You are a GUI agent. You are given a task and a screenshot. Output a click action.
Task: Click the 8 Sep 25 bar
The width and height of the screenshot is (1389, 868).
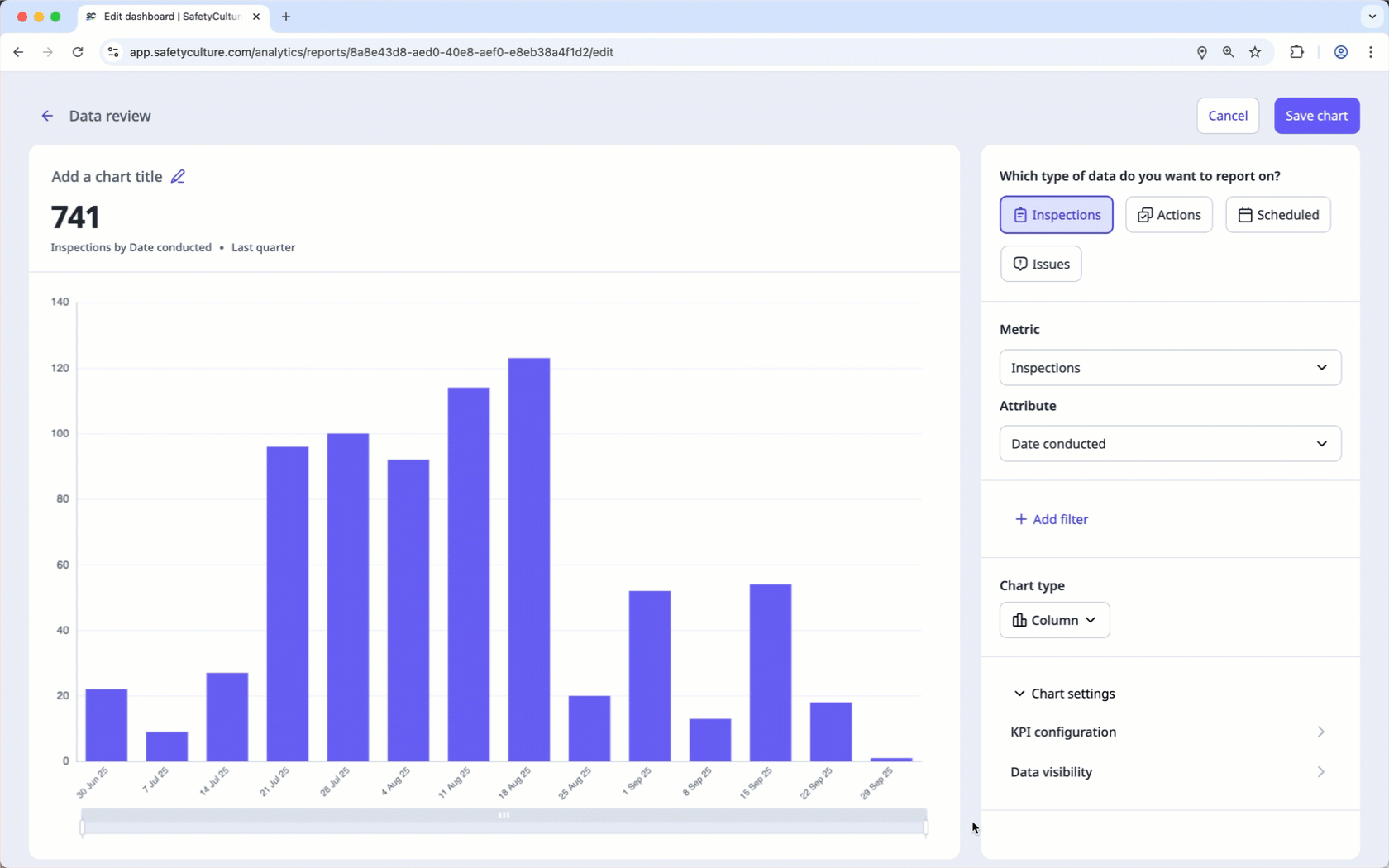pos(710,740)
